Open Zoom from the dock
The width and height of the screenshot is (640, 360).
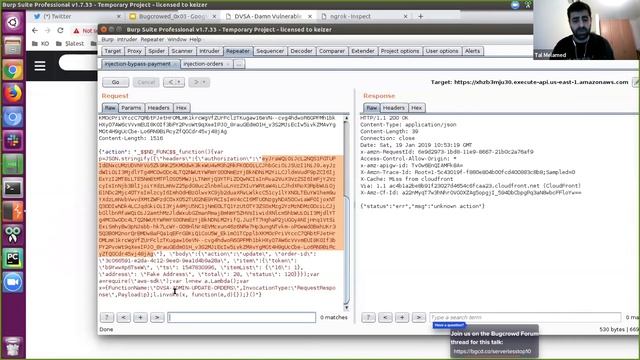pos(13,282)
